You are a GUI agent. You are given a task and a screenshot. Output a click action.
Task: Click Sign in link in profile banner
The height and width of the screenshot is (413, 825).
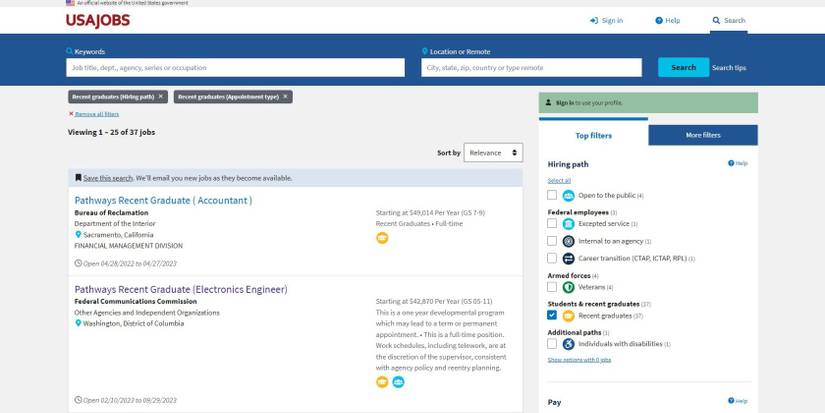click(x=565, y=103)
